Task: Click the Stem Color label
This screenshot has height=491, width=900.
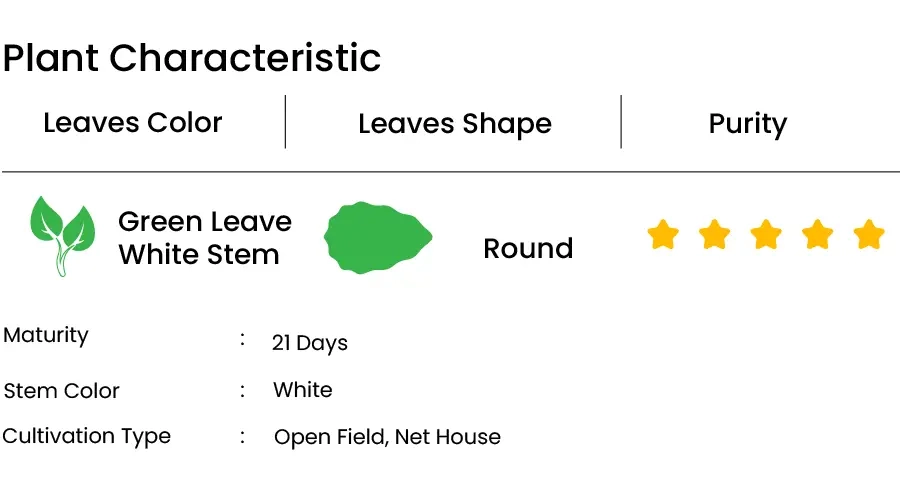Action: click(x=61, y=391)
